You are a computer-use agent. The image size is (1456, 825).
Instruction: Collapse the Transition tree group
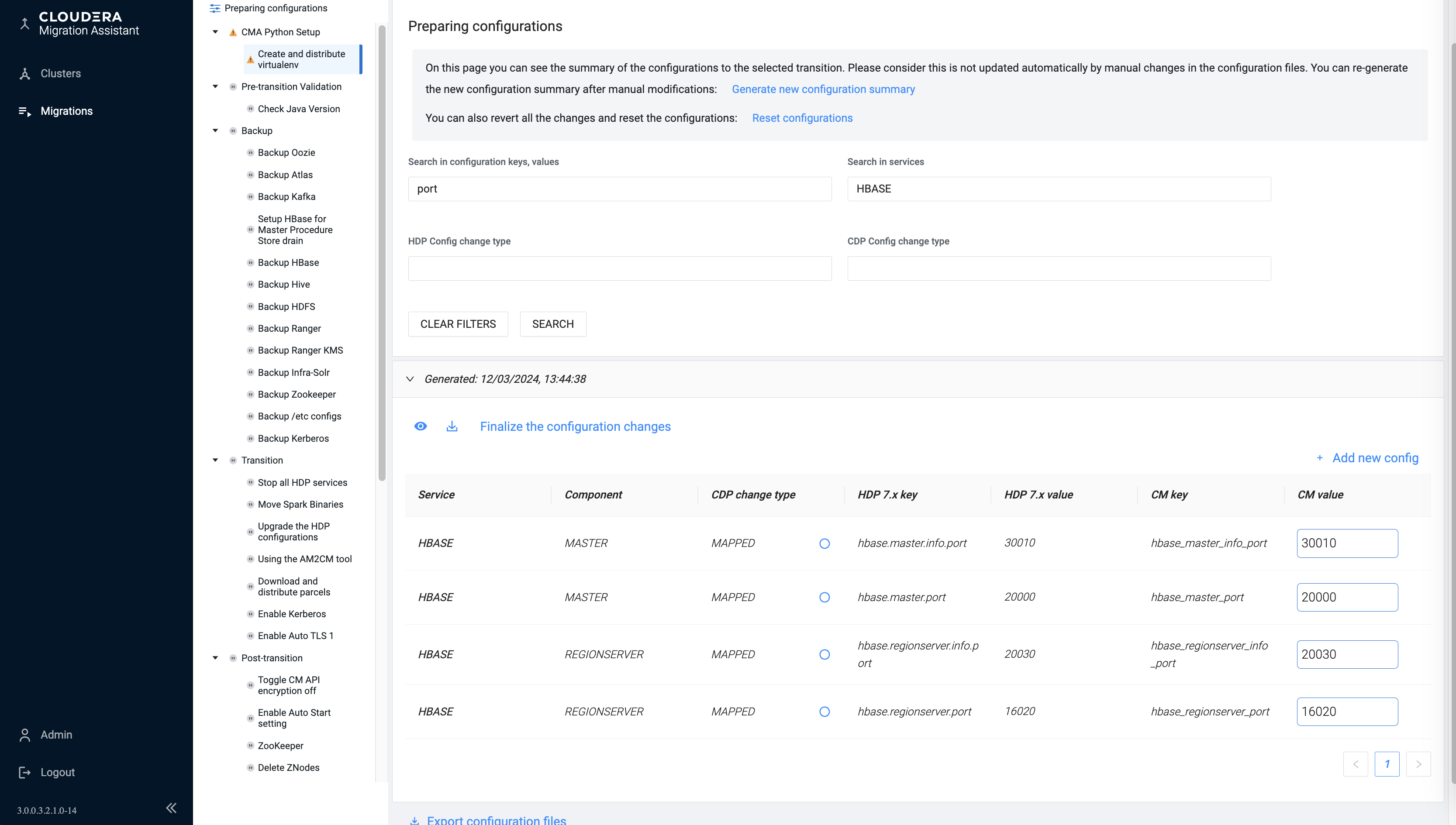(215, 460)
